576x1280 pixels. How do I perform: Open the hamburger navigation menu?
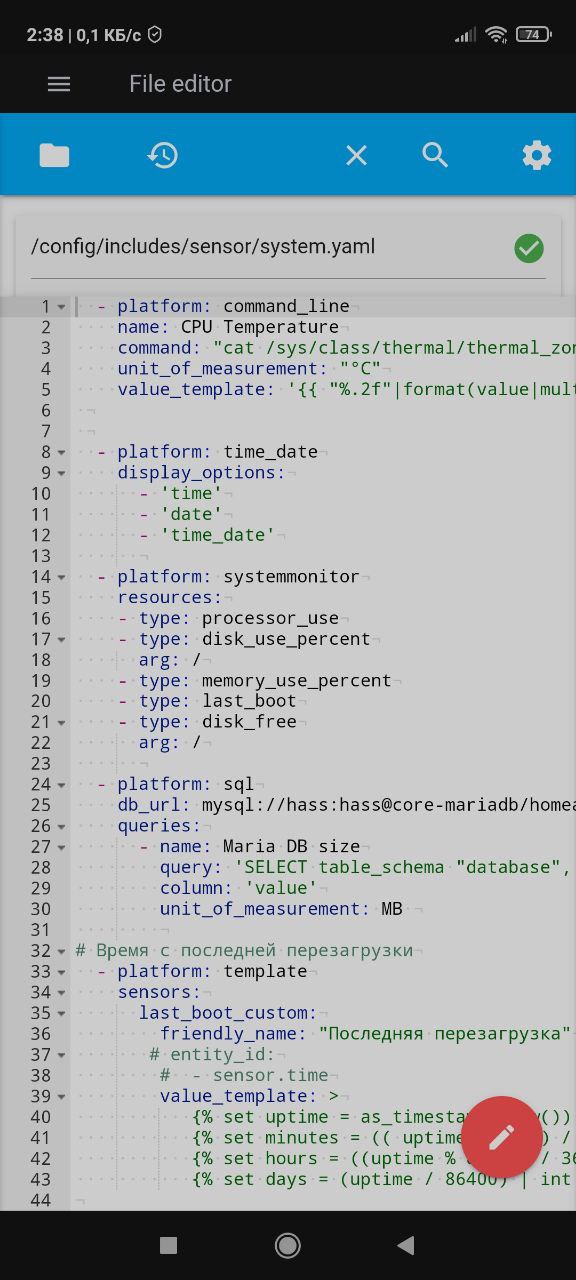[59, 84]
